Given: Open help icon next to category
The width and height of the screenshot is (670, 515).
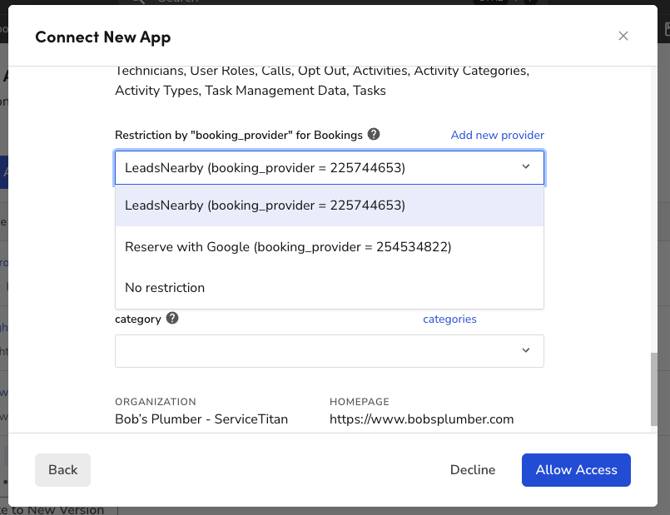Looking at the screenshot, I should (172, 318).
